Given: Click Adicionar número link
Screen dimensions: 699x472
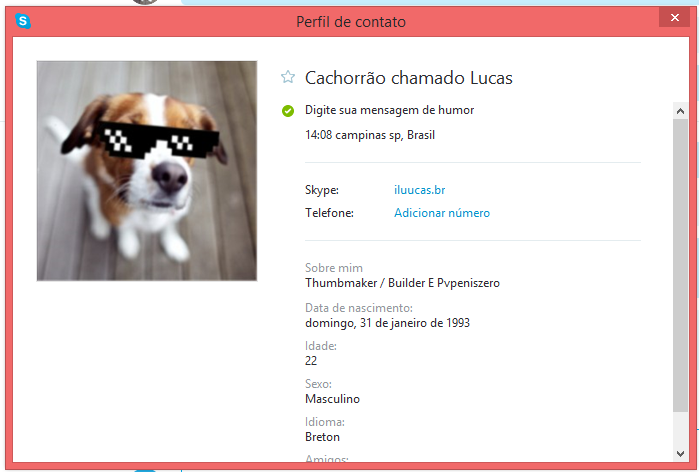Looking at the screenshot, I should click(442, 213).
